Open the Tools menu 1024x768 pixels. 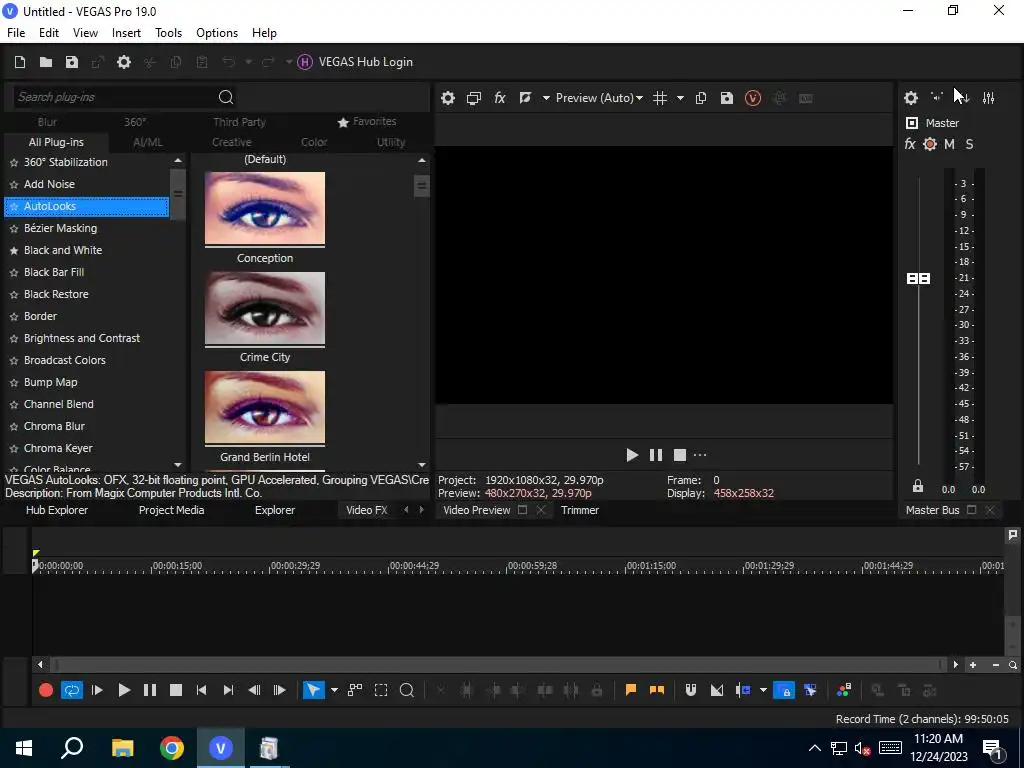pos(168,33)
